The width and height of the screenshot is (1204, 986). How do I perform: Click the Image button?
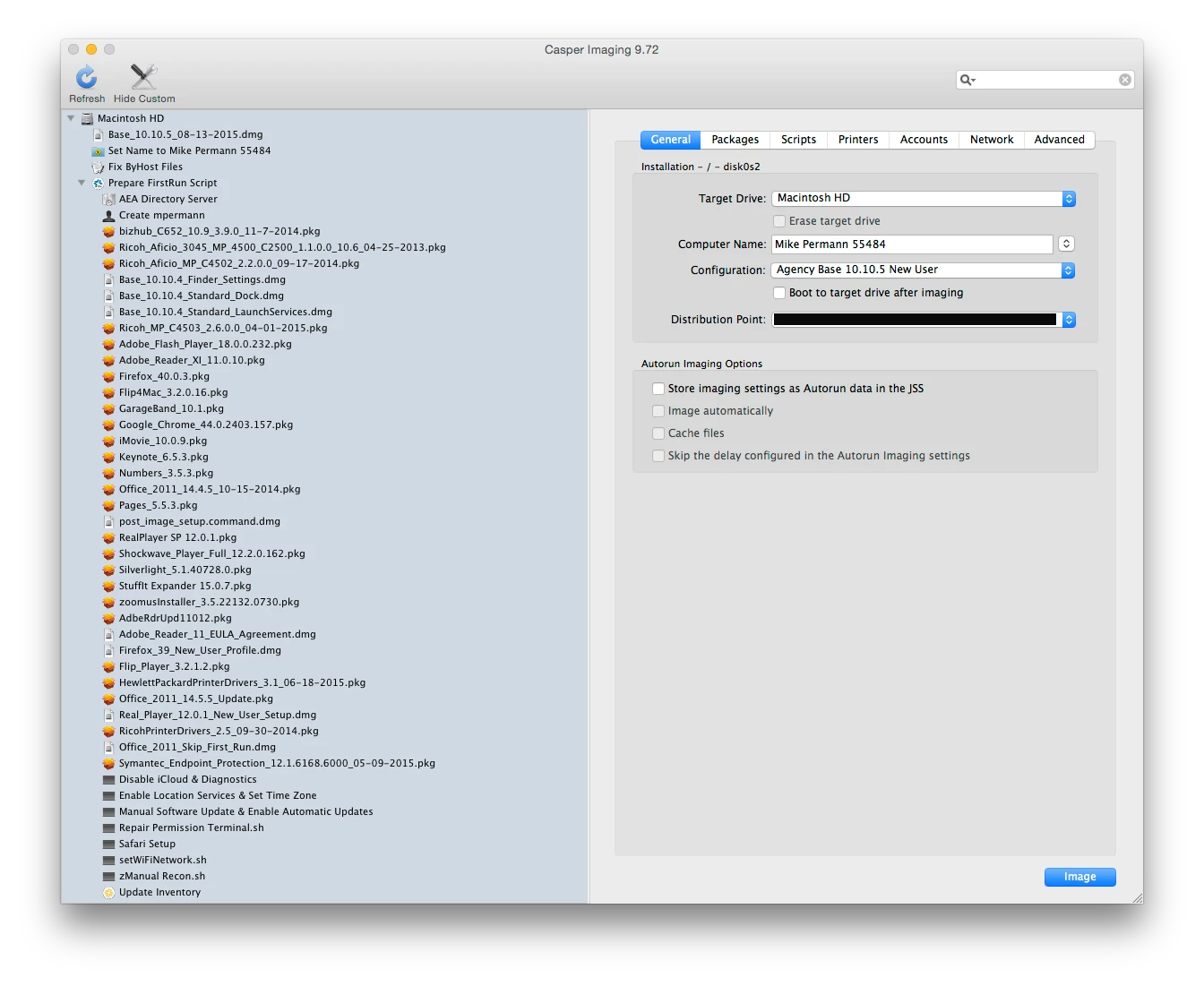click(x=1079, y=877)
